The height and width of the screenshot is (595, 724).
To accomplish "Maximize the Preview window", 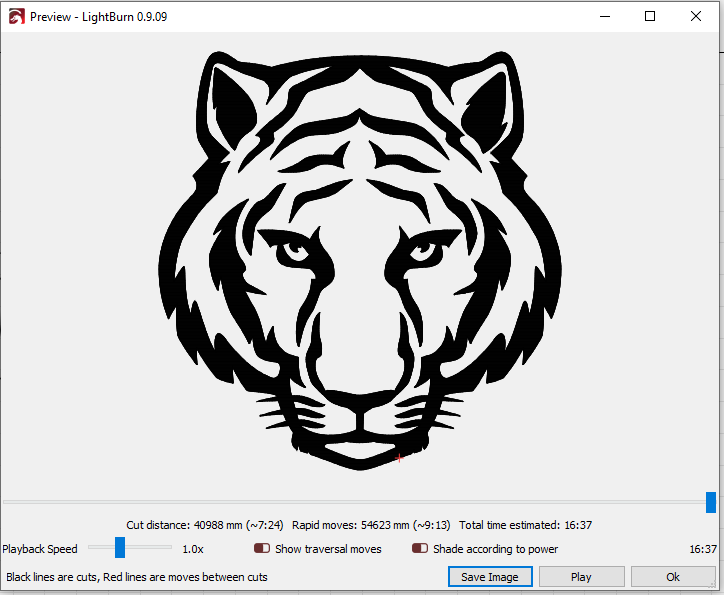I will click(650, 16).
